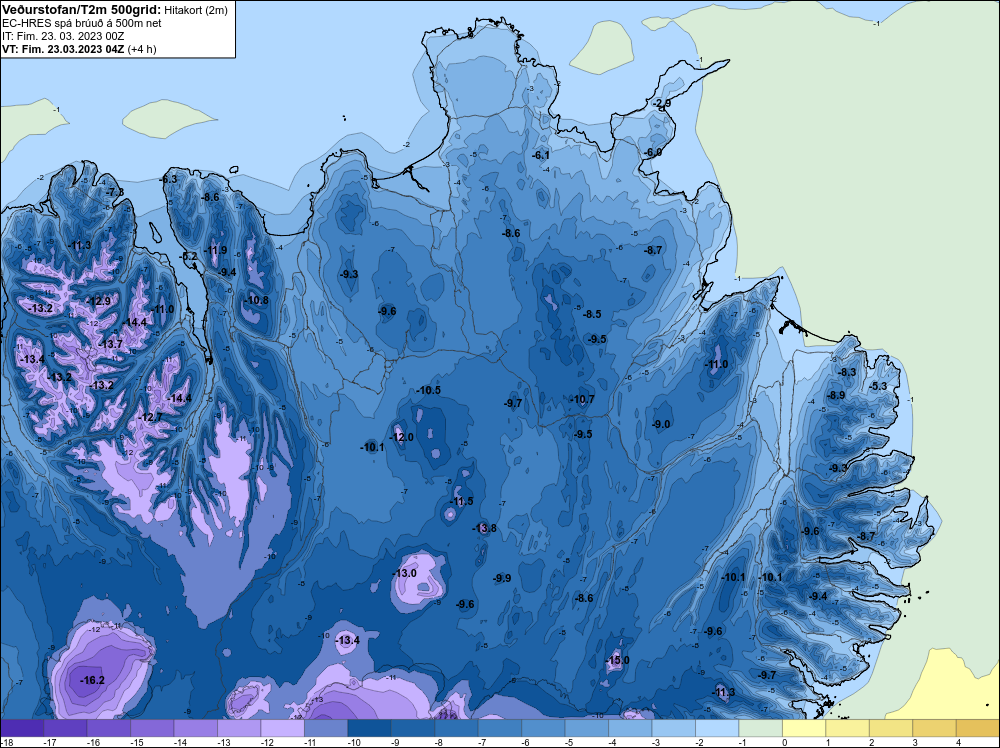The image size is (1000, 748).
Task: Select the -10.5 temperature label
Action: pos(428,390)
